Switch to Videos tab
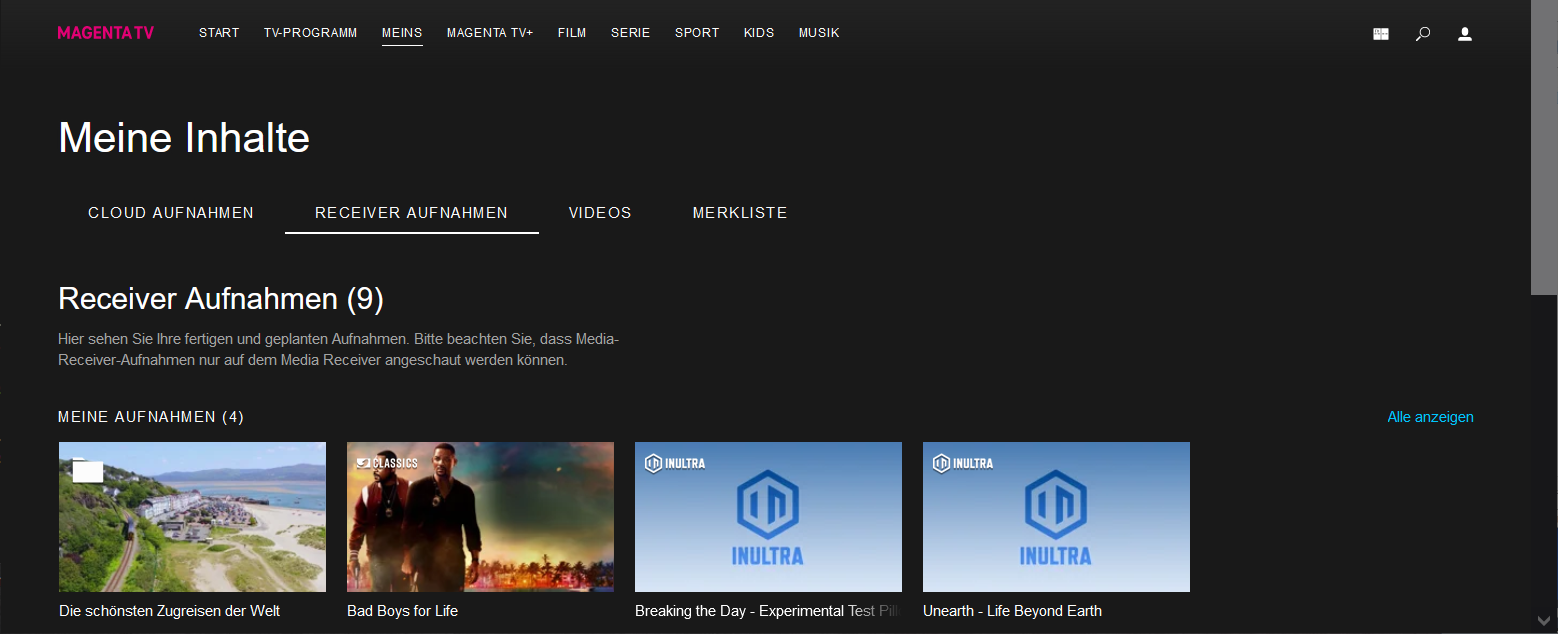The height and width of the screenshot is (634, 1558). point(600,213)
